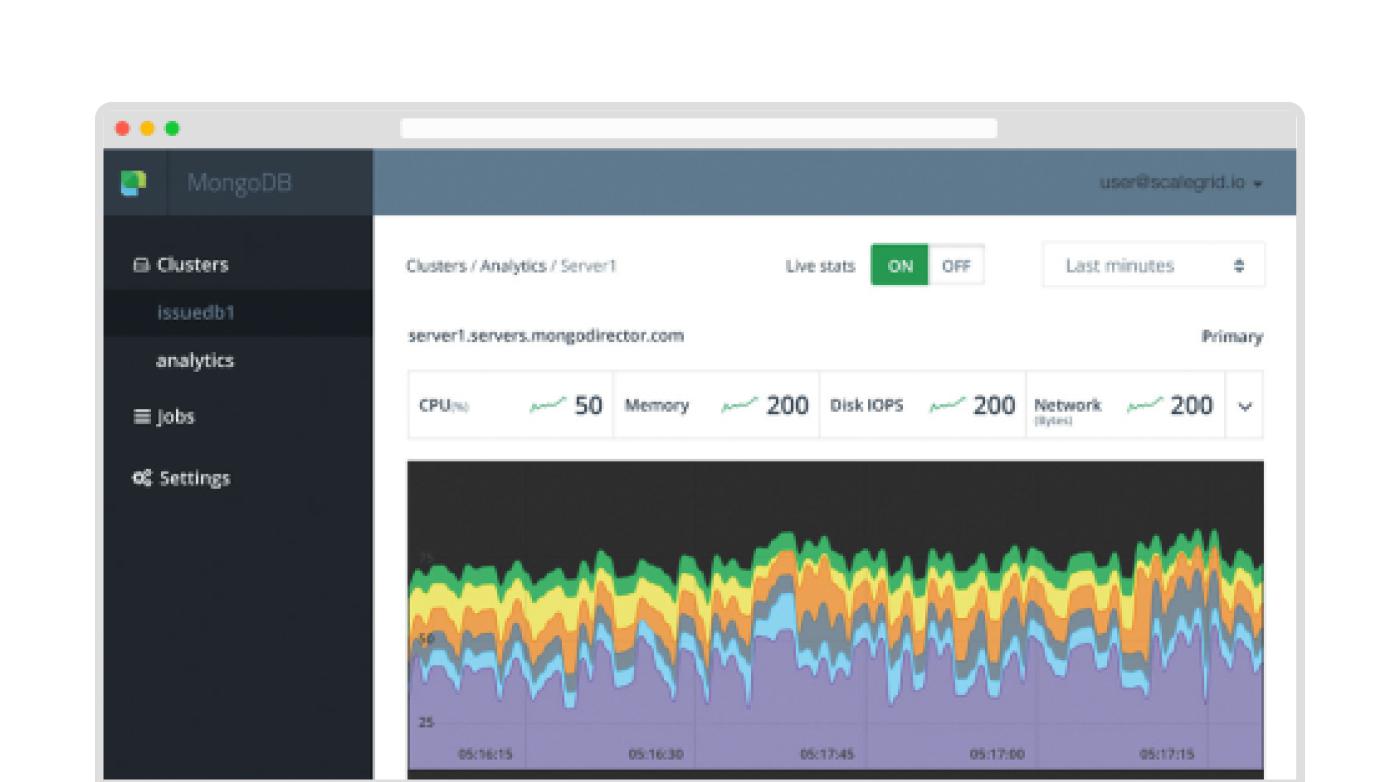Click the Memory sparkline trend icon
Viewport: 1400px width, 782px height.
coord(740,405)
